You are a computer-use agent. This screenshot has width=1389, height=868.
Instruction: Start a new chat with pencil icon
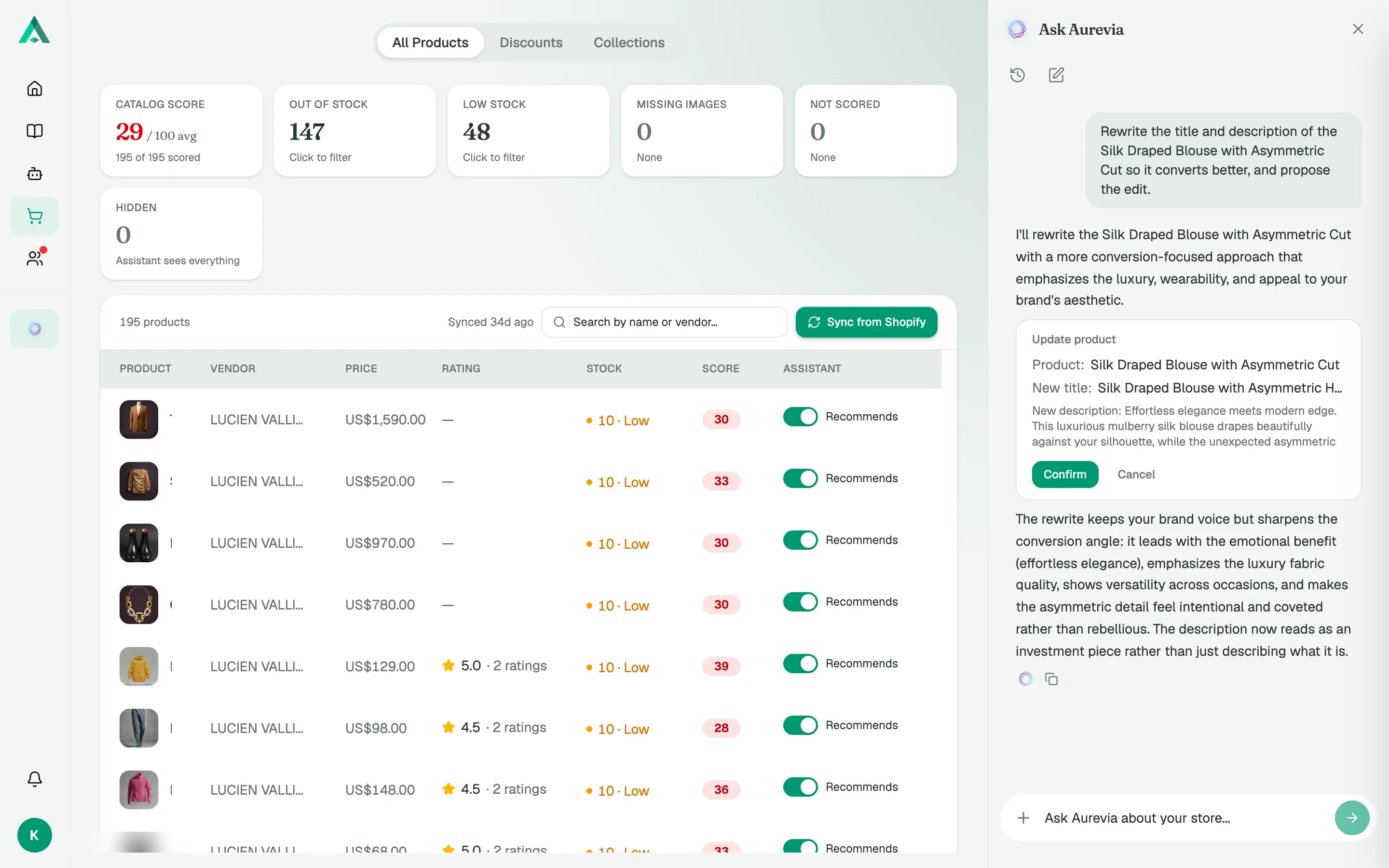point(1056,75)
